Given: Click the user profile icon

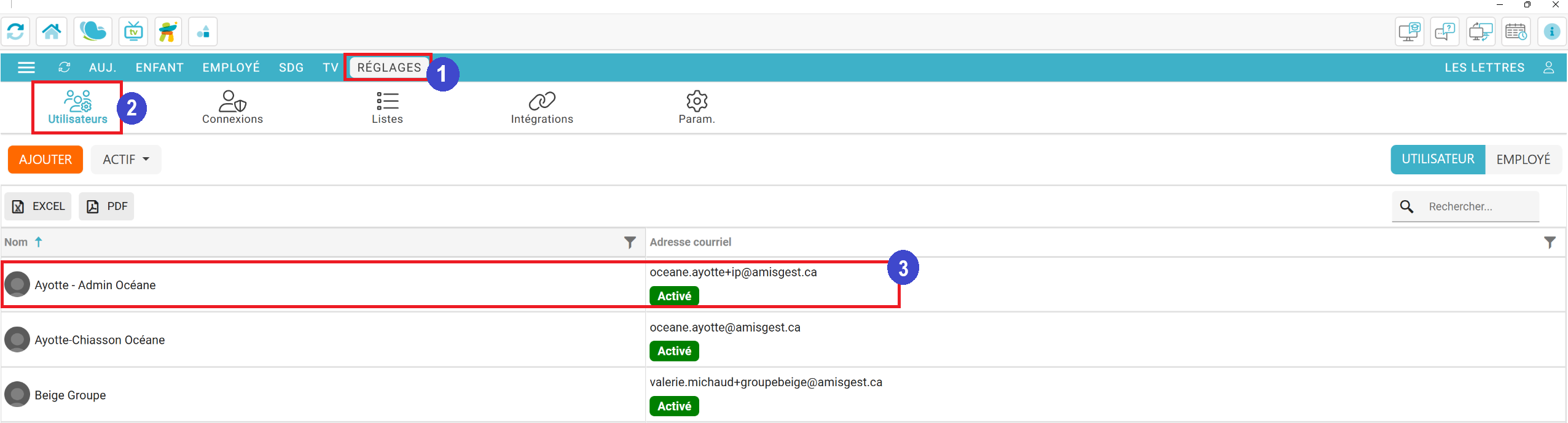Looking at the screenshot, I should click(x=1548, y=68).
